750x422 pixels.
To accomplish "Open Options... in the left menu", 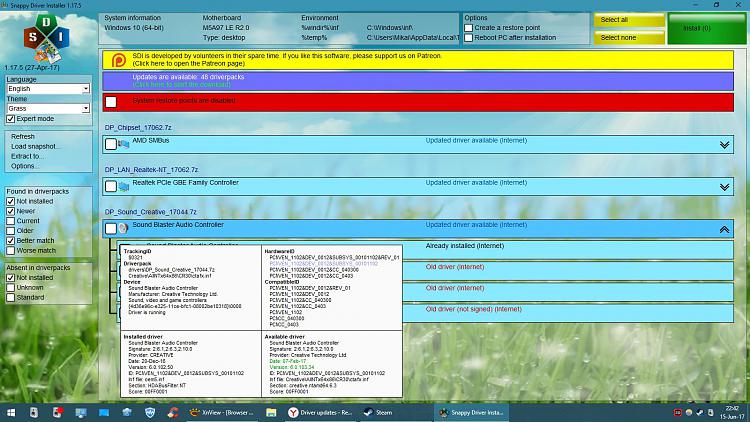I will pos(24,166).
